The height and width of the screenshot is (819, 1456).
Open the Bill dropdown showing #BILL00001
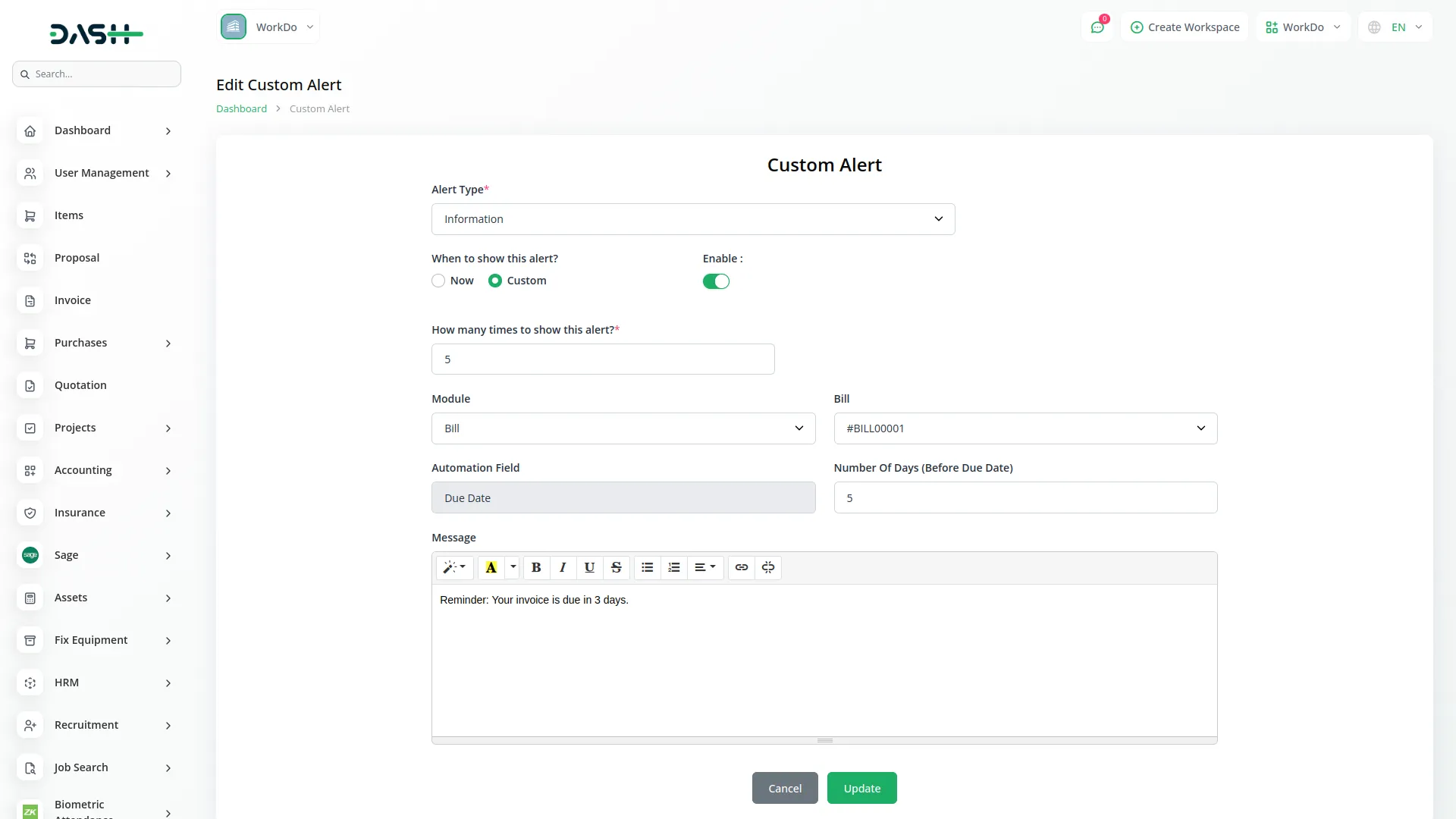point(1025,428)
